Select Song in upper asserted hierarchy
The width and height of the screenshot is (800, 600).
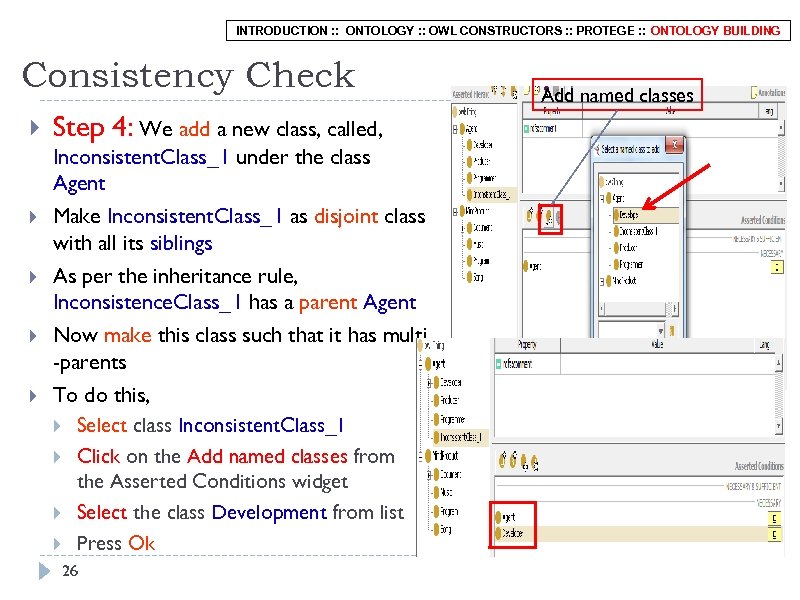(474, 277)
